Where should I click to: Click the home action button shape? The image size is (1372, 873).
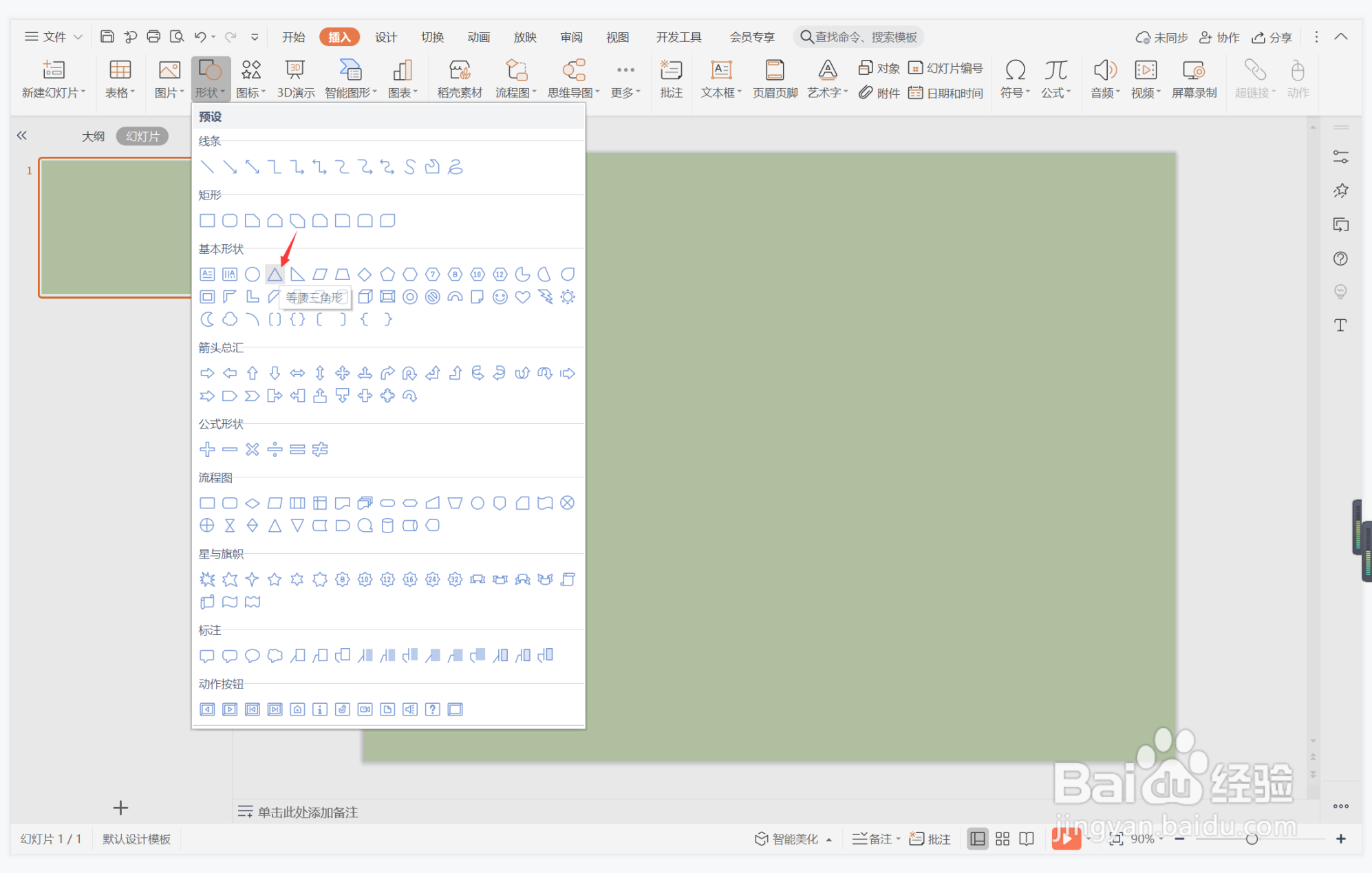[x=297, y=709]
